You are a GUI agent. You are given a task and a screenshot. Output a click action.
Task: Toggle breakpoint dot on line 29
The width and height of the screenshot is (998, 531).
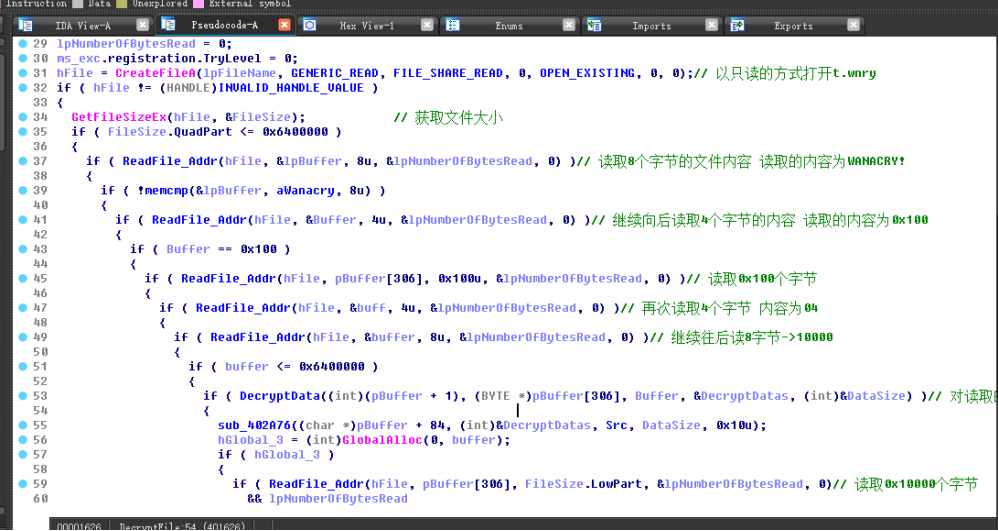coord(23,43)
